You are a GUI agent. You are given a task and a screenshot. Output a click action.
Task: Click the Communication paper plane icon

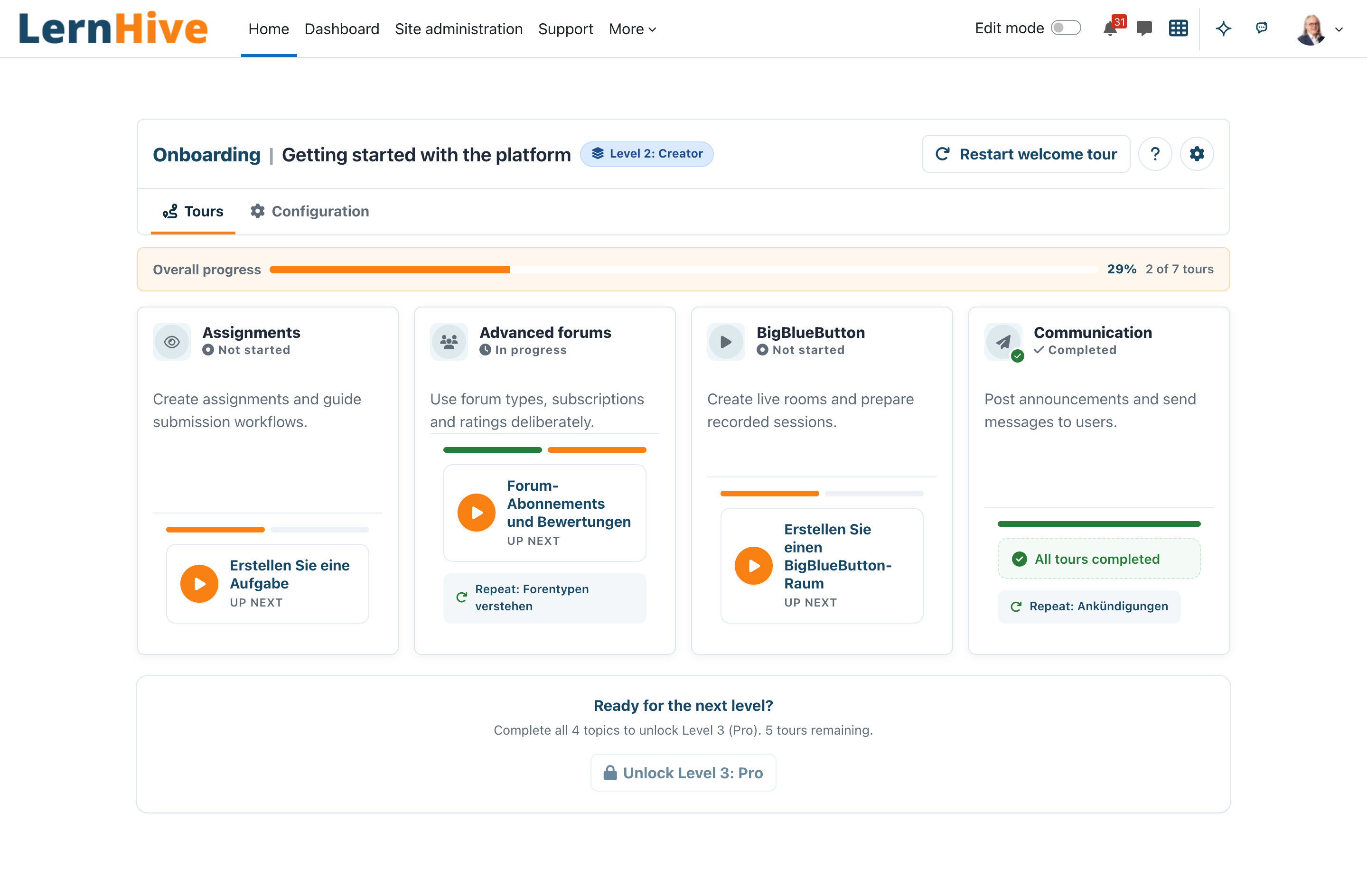pos(1003,342)
